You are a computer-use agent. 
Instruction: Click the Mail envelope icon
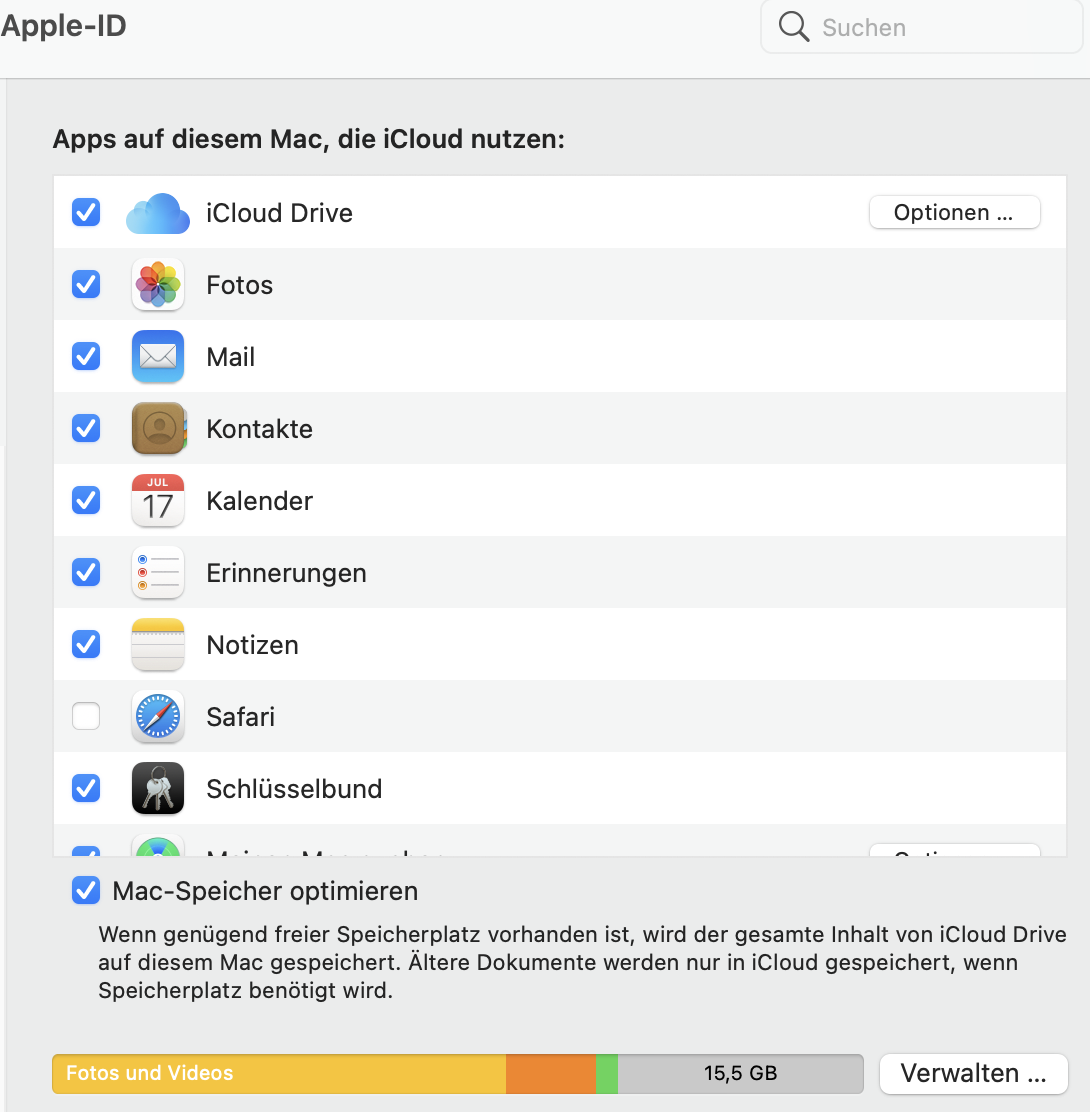157,357
